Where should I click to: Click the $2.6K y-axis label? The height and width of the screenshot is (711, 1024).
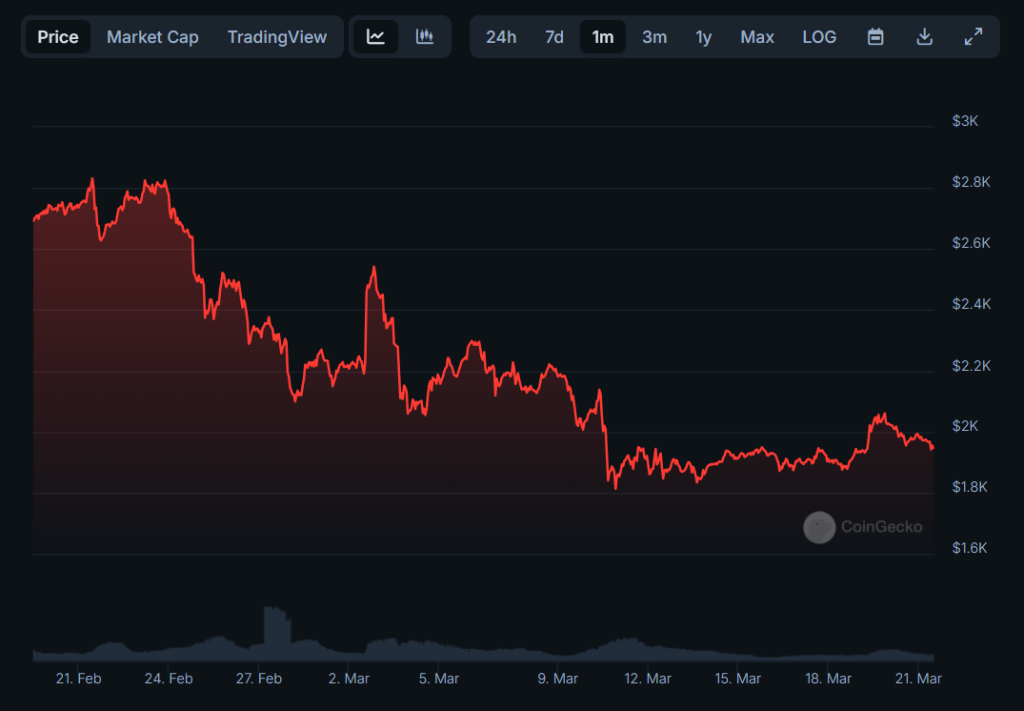[971, 243]
